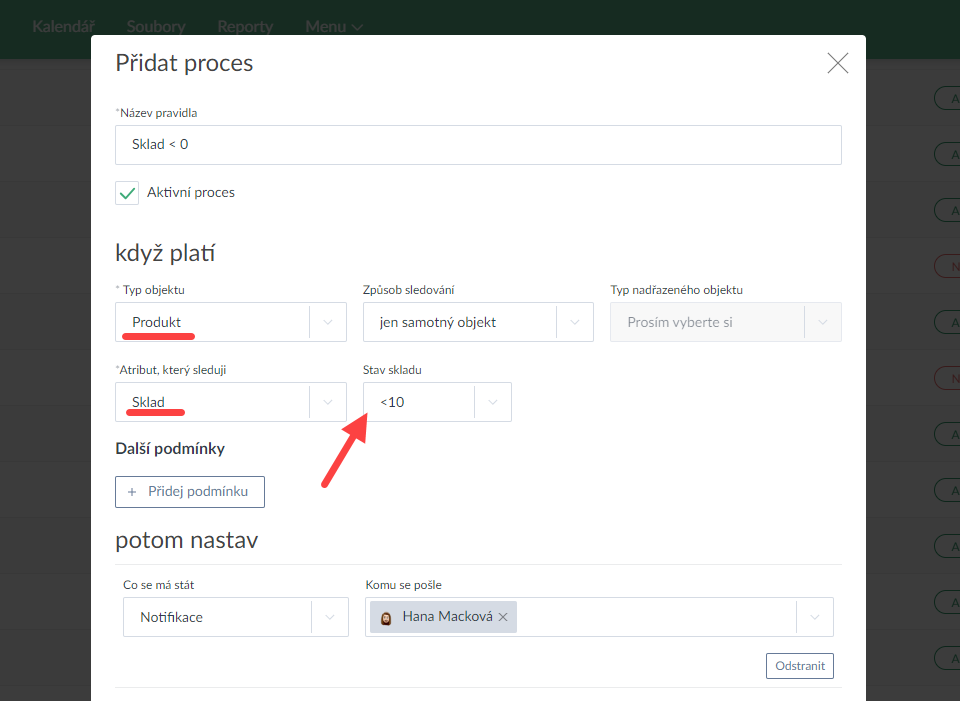Image resolution: width=960 pixels, height=701 pixels.
Task: Open the Soubory menu item
Action: click(x=156, y=27)
